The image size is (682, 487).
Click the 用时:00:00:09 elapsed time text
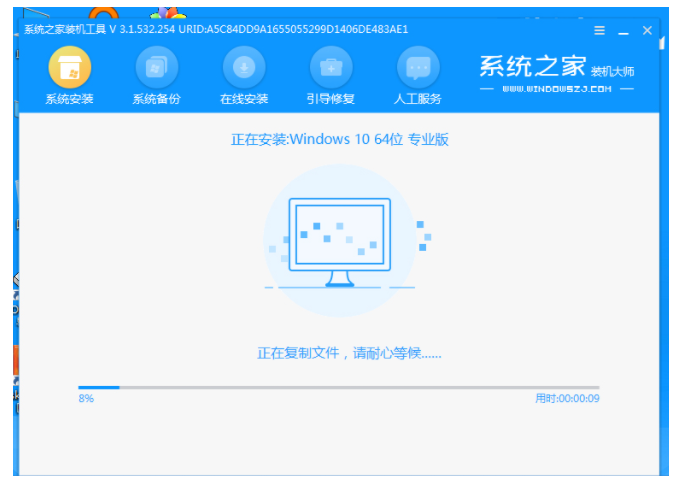567,398
